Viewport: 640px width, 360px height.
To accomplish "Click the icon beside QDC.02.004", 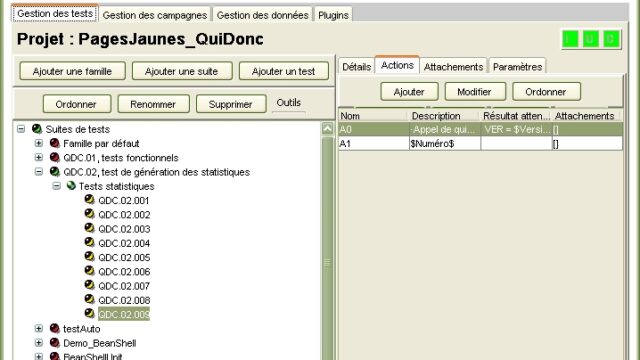I will [89, 242].
